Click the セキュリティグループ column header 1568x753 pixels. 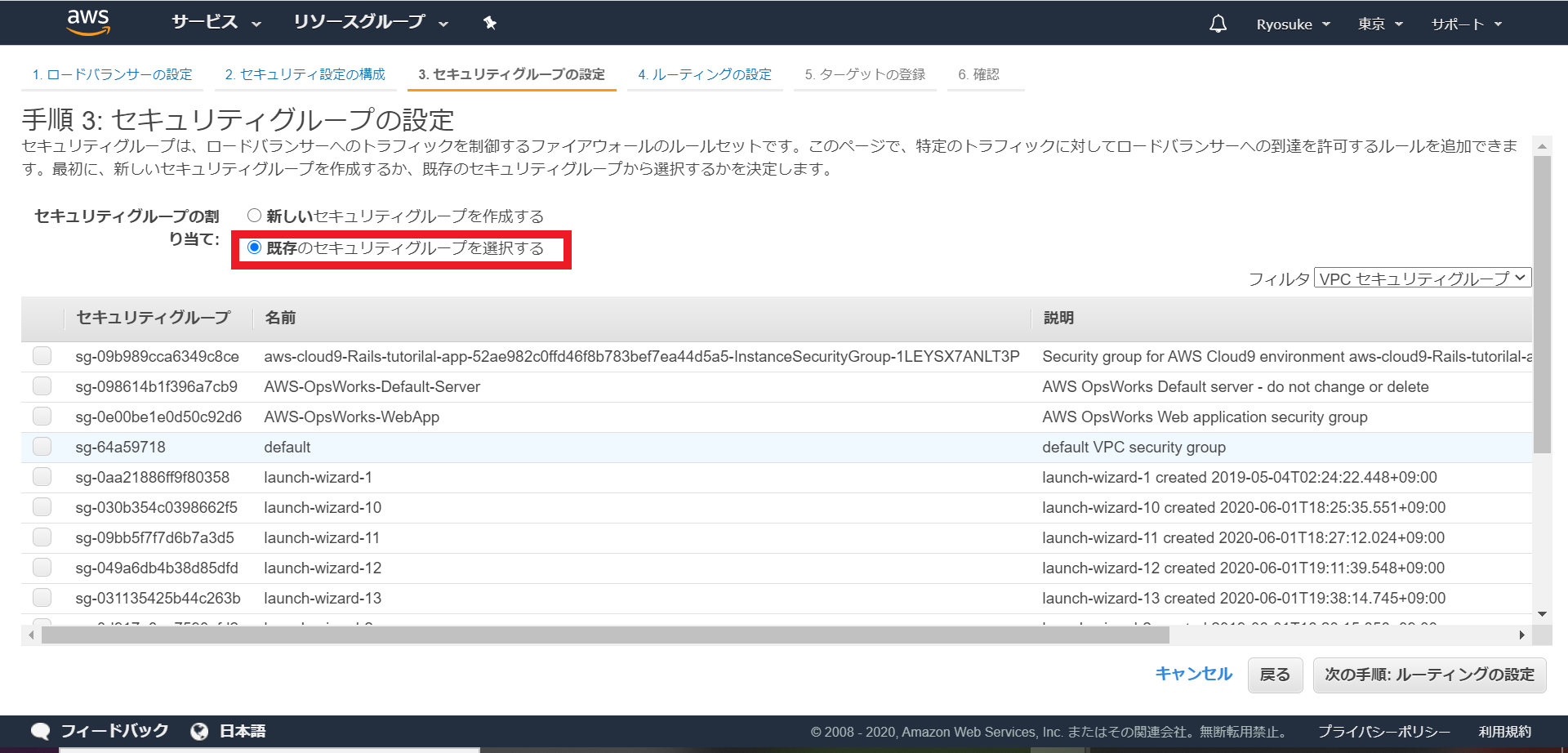[154, 318]
